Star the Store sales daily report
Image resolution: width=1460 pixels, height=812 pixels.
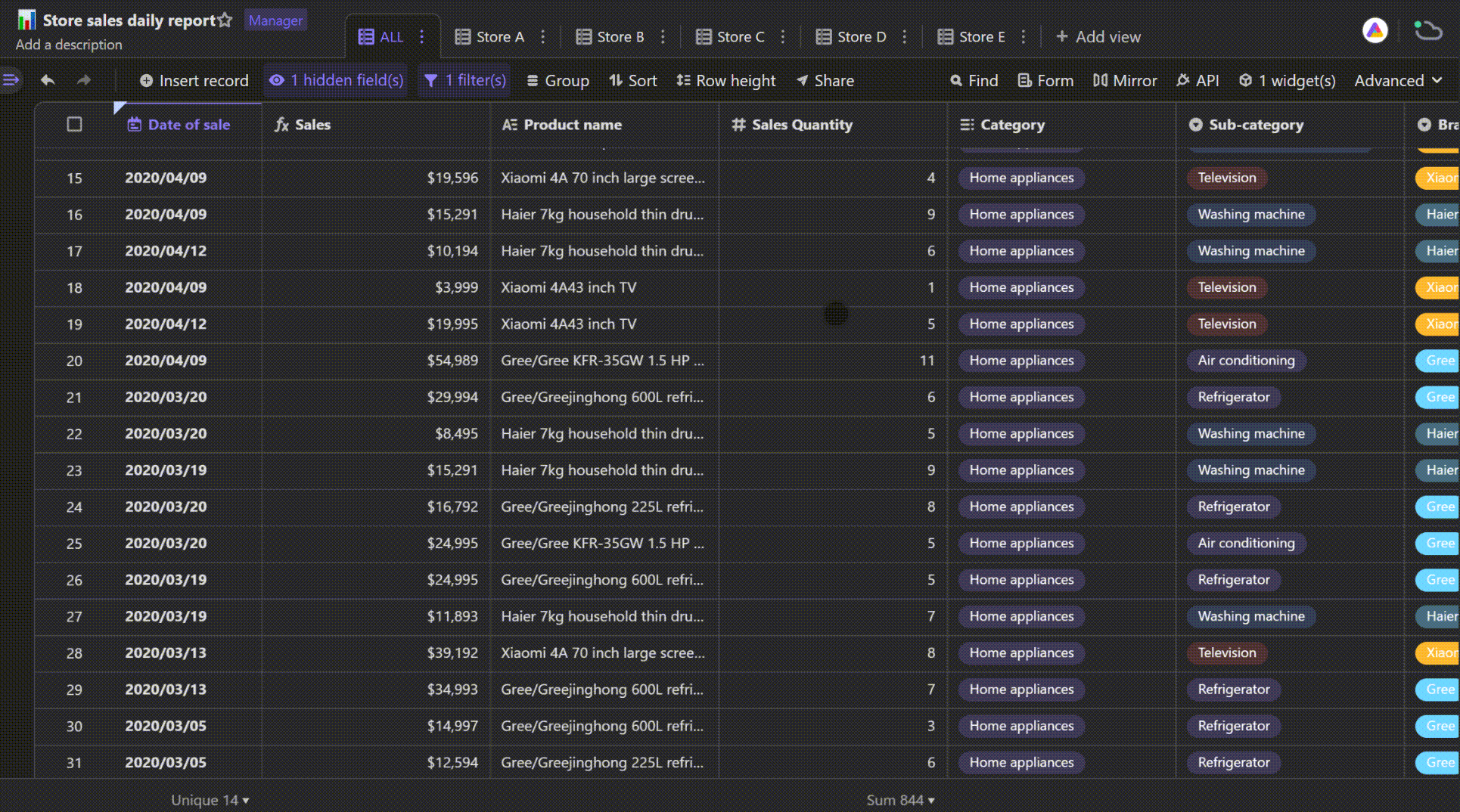tap(225, 20)
